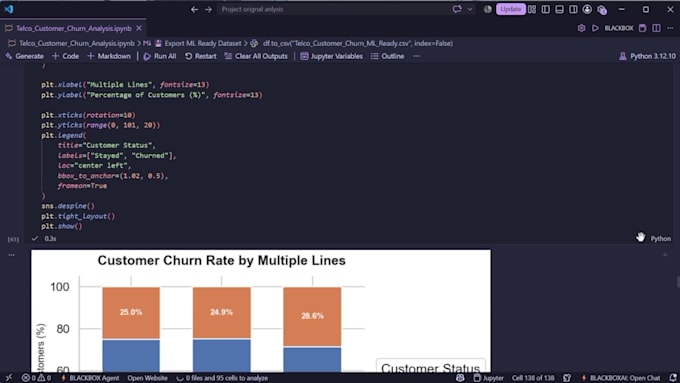Open the Customize Layout icon
680x383 pixels.
(532, 9)
